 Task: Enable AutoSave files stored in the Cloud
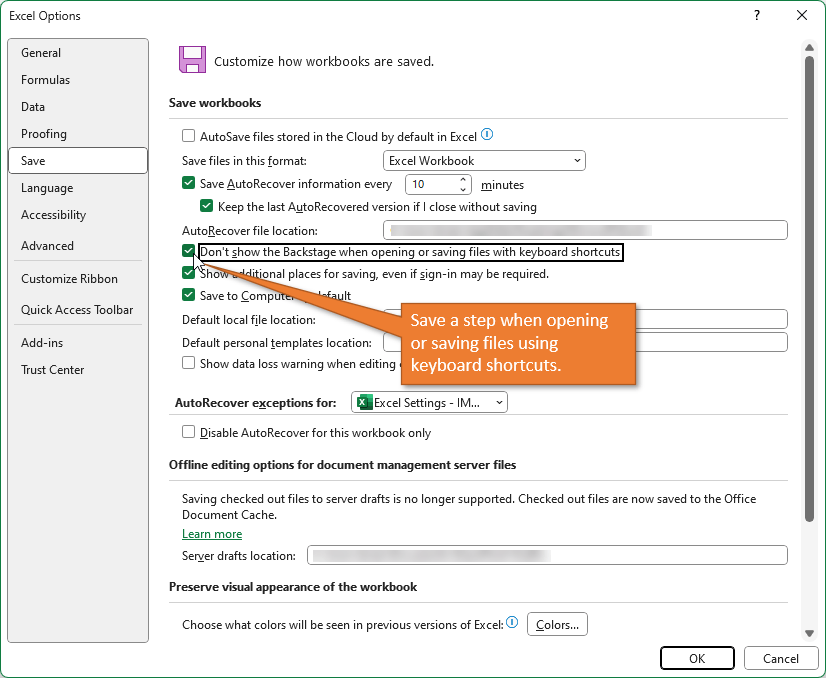[189, 136]
